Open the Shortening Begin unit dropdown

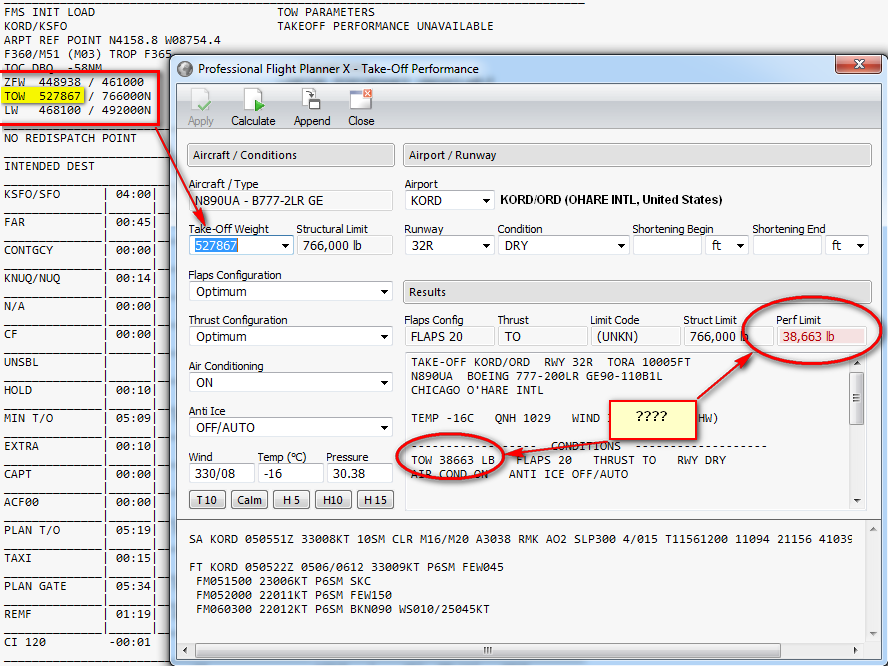[740, 246]
